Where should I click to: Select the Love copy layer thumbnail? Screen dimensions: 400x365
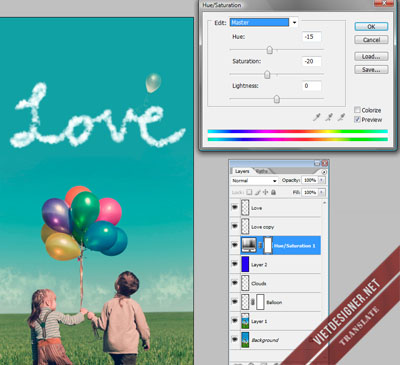[245, 226]
